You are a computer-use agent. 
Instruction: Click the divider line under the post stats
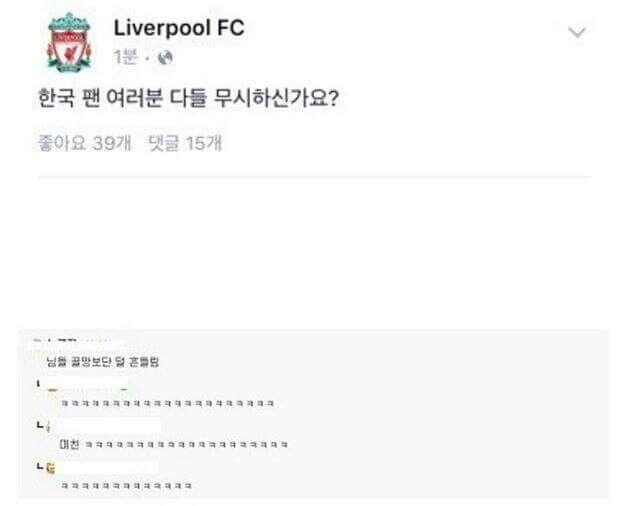click(312, 178)
